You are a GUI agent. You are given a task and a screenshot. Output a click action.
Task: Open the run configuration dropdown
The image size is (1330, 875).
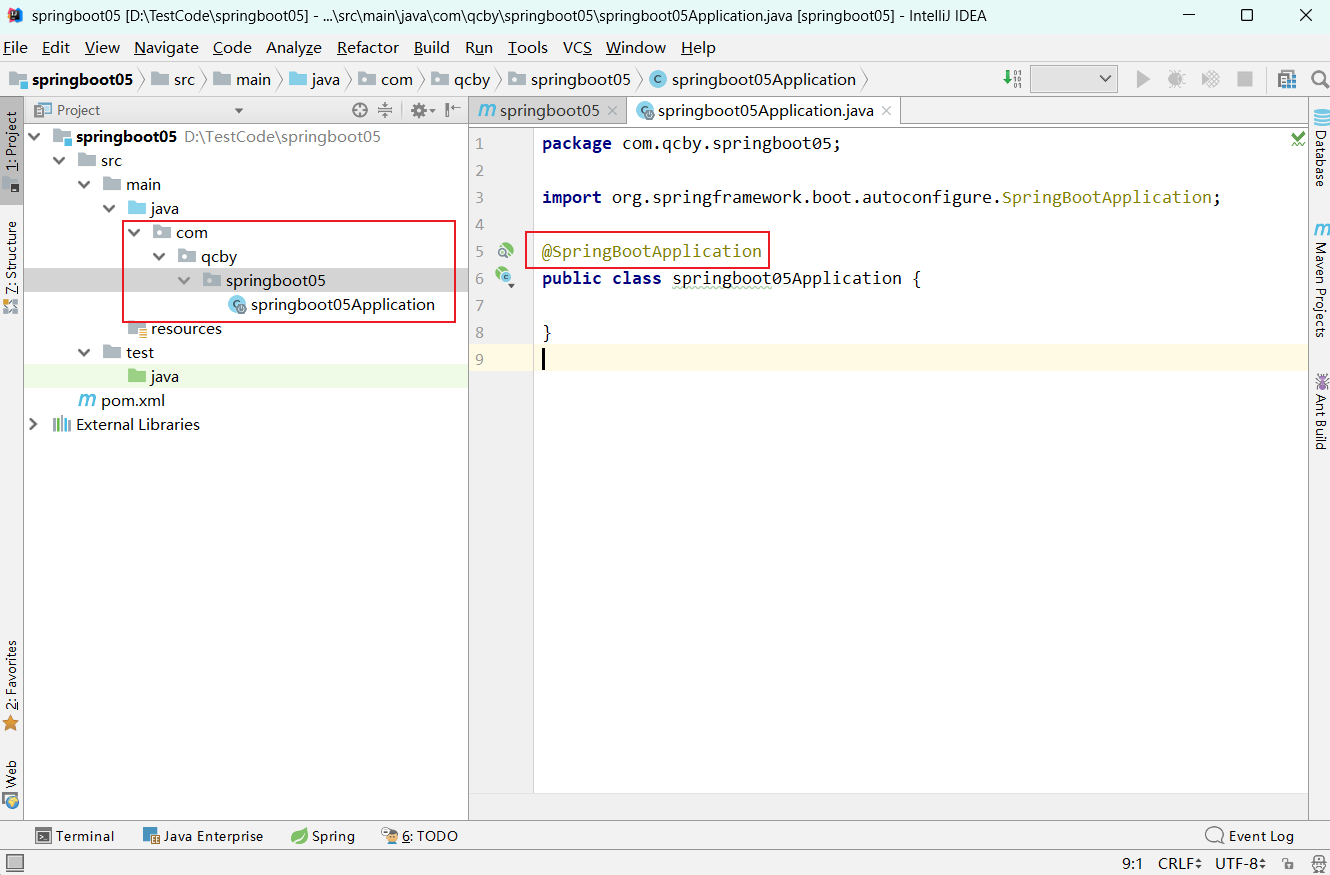pyautogui.click(x=1073, y=79)
